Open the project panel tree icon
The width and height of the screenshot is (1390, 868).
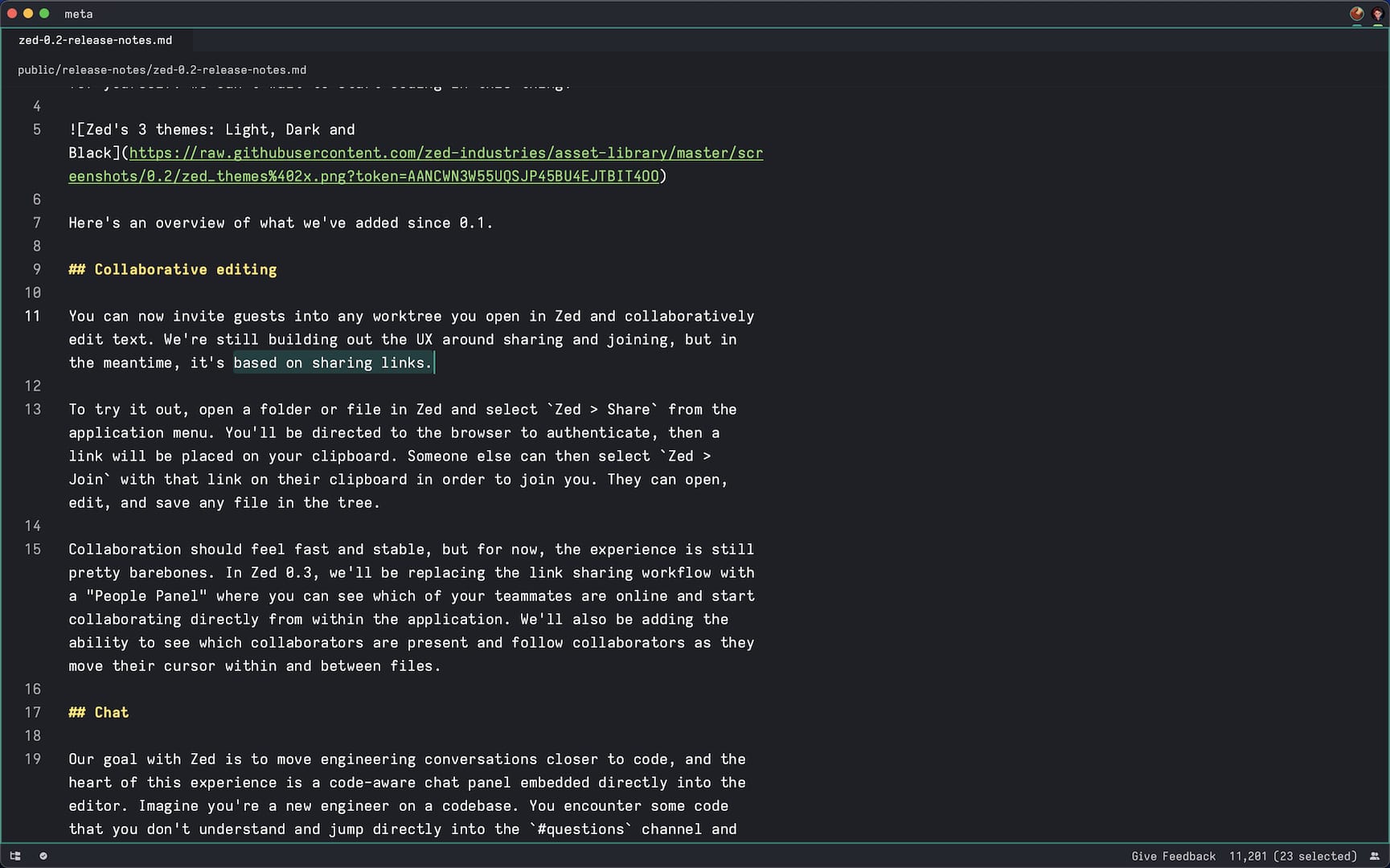15,855
